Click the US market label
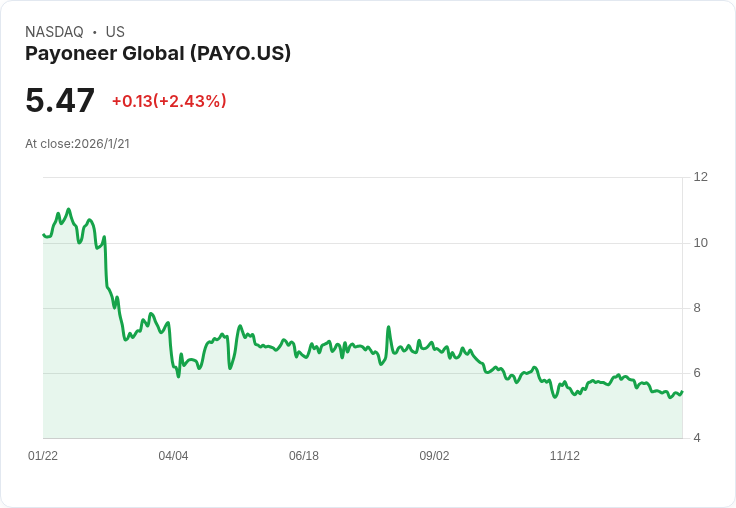736x508 pixels. point(115,32)
